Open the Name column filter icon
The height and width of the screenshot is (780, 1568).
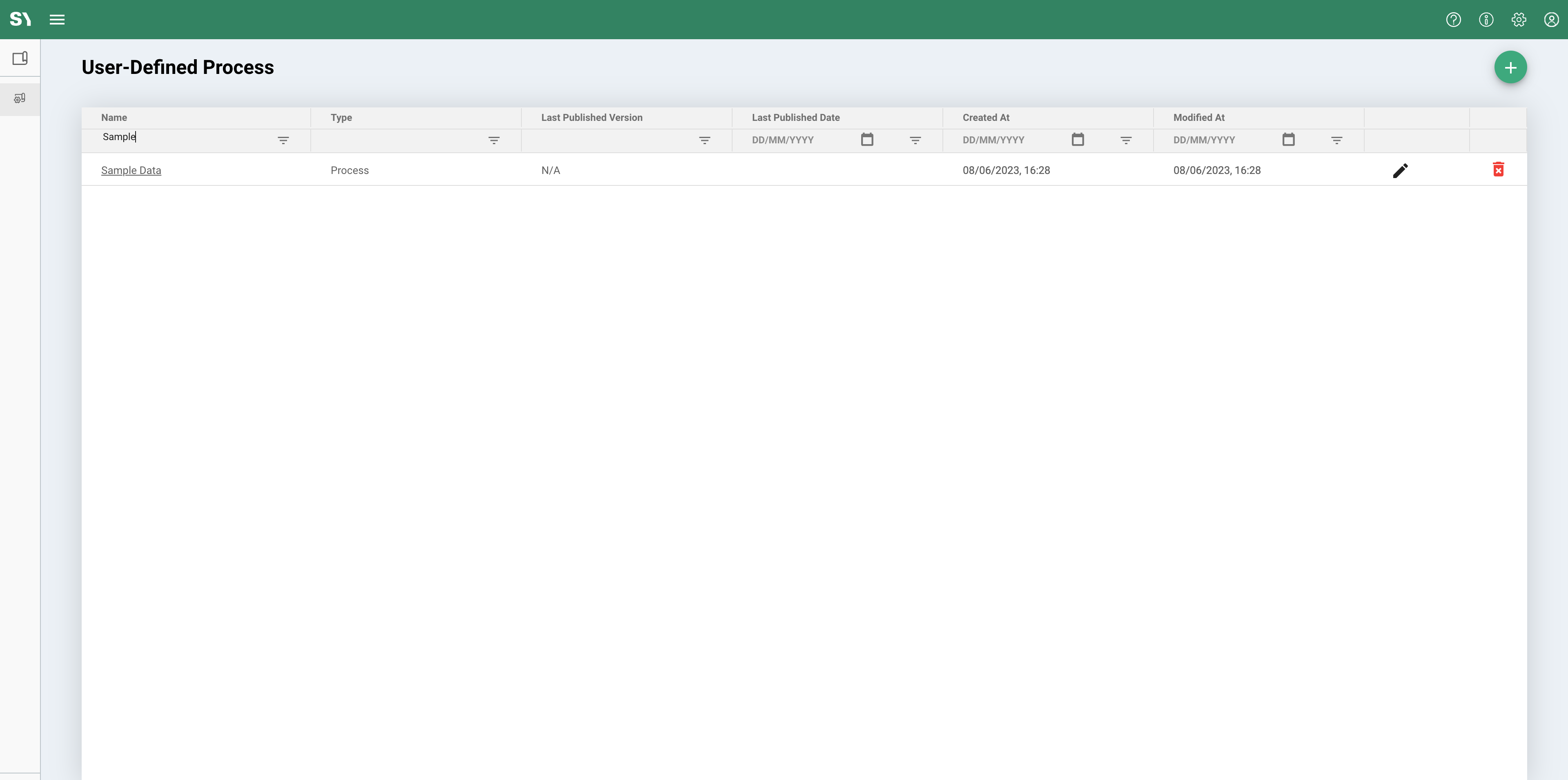tap(283, 140)
